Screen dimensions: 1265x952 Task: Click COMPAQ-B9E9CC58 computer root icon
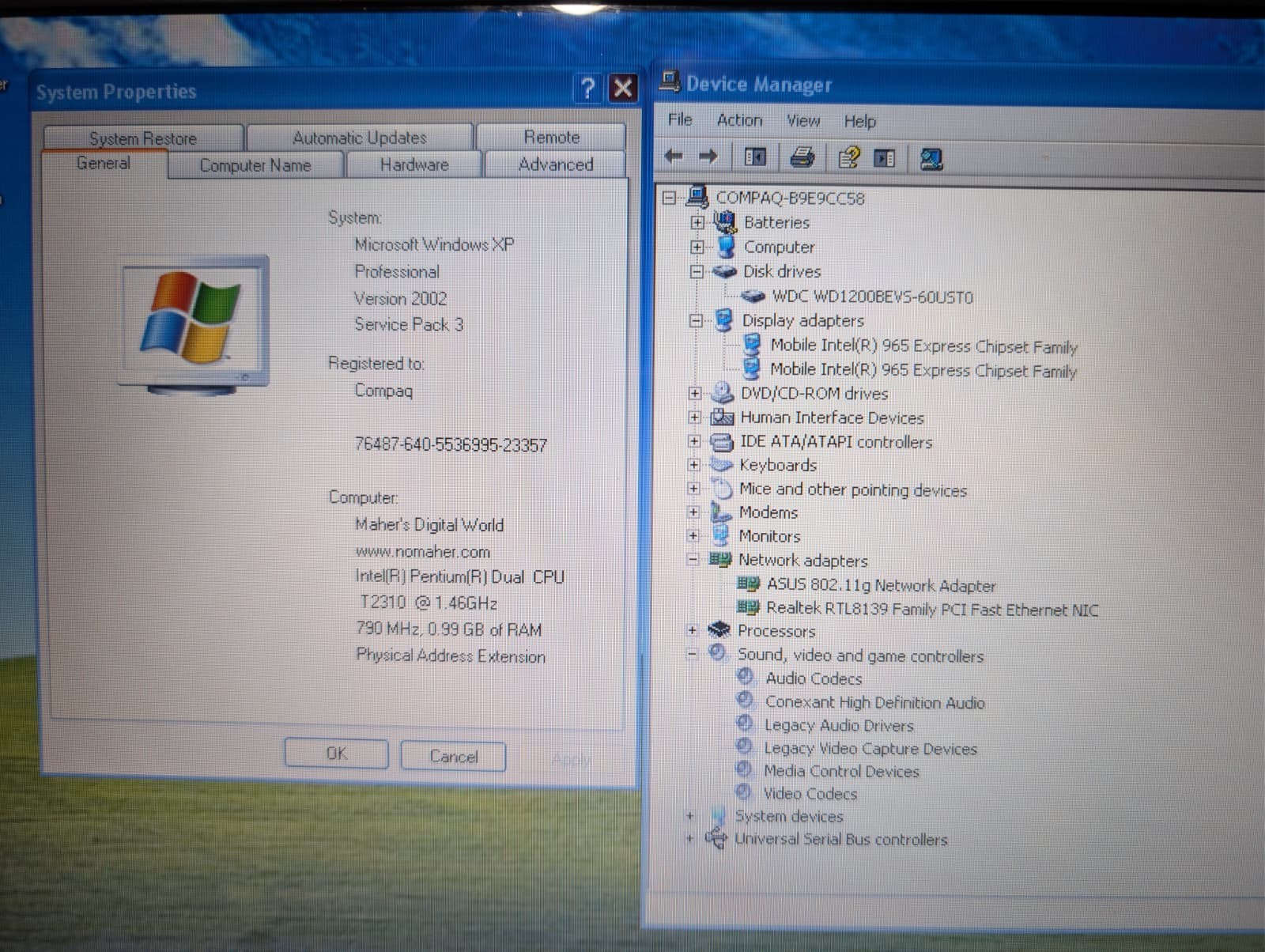pyautogui.click(x=697, y=196)
